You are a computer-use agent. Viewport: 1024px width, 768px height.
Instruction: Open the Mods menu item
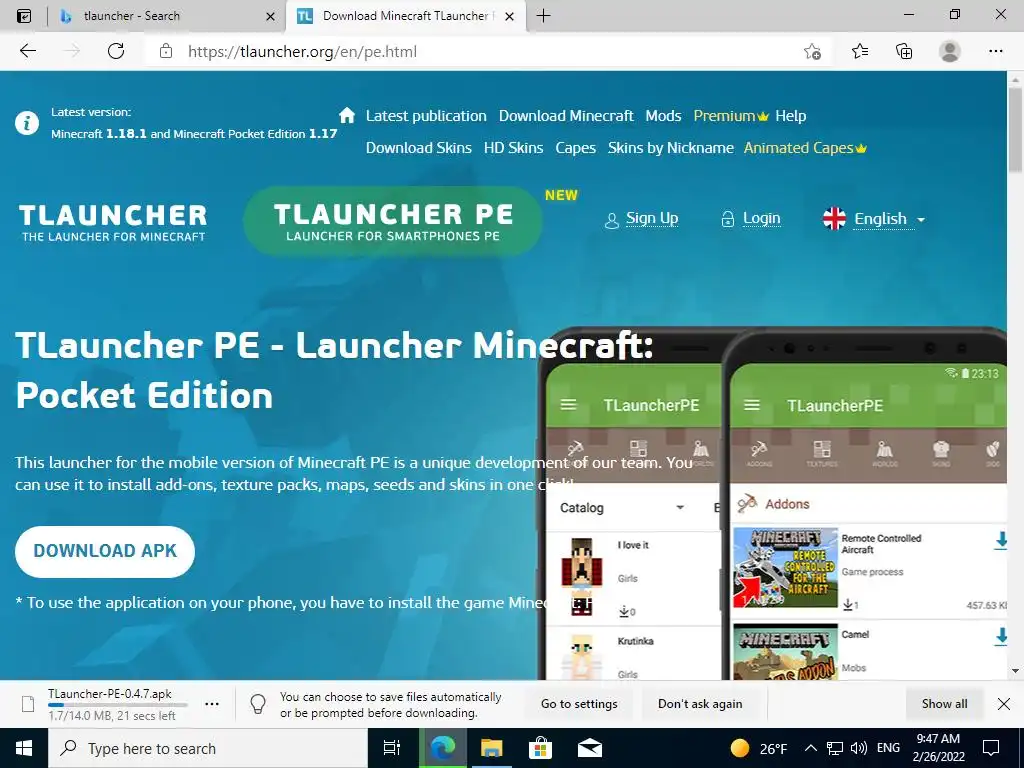664,116
